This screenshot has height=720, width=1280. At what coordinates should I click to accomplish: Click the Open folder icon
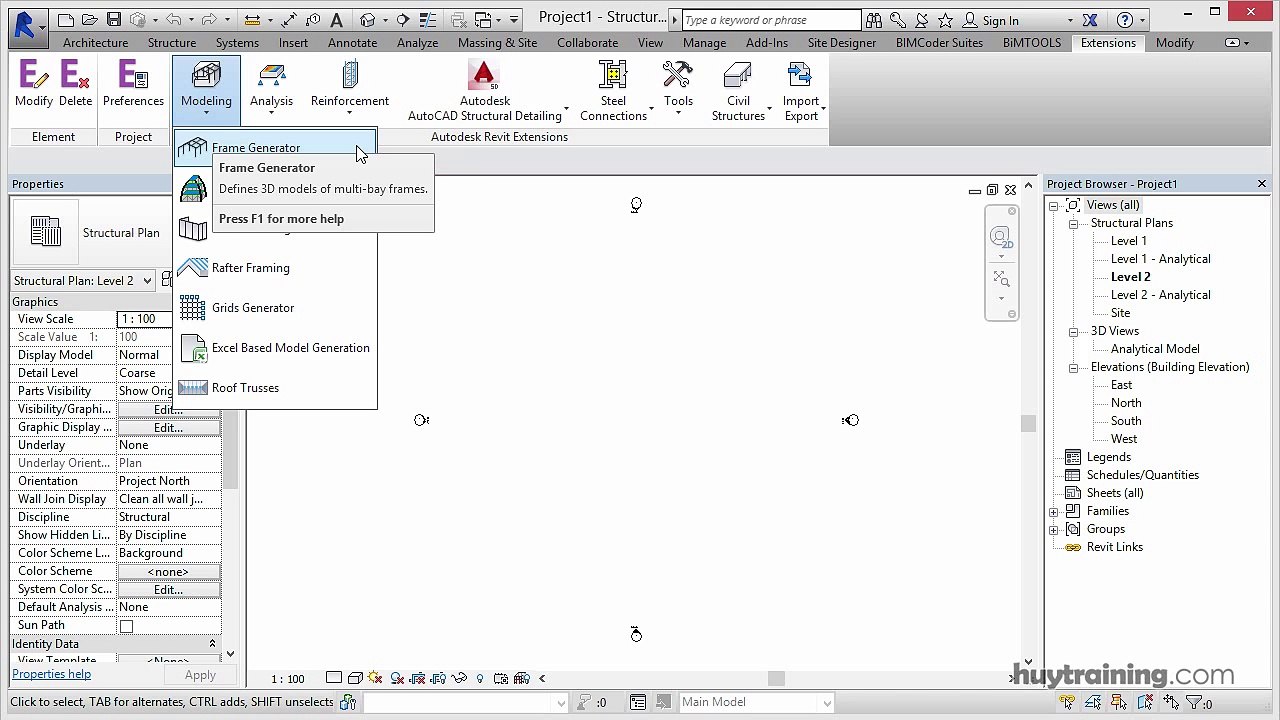pyautogui.click(x=90, y=20)
